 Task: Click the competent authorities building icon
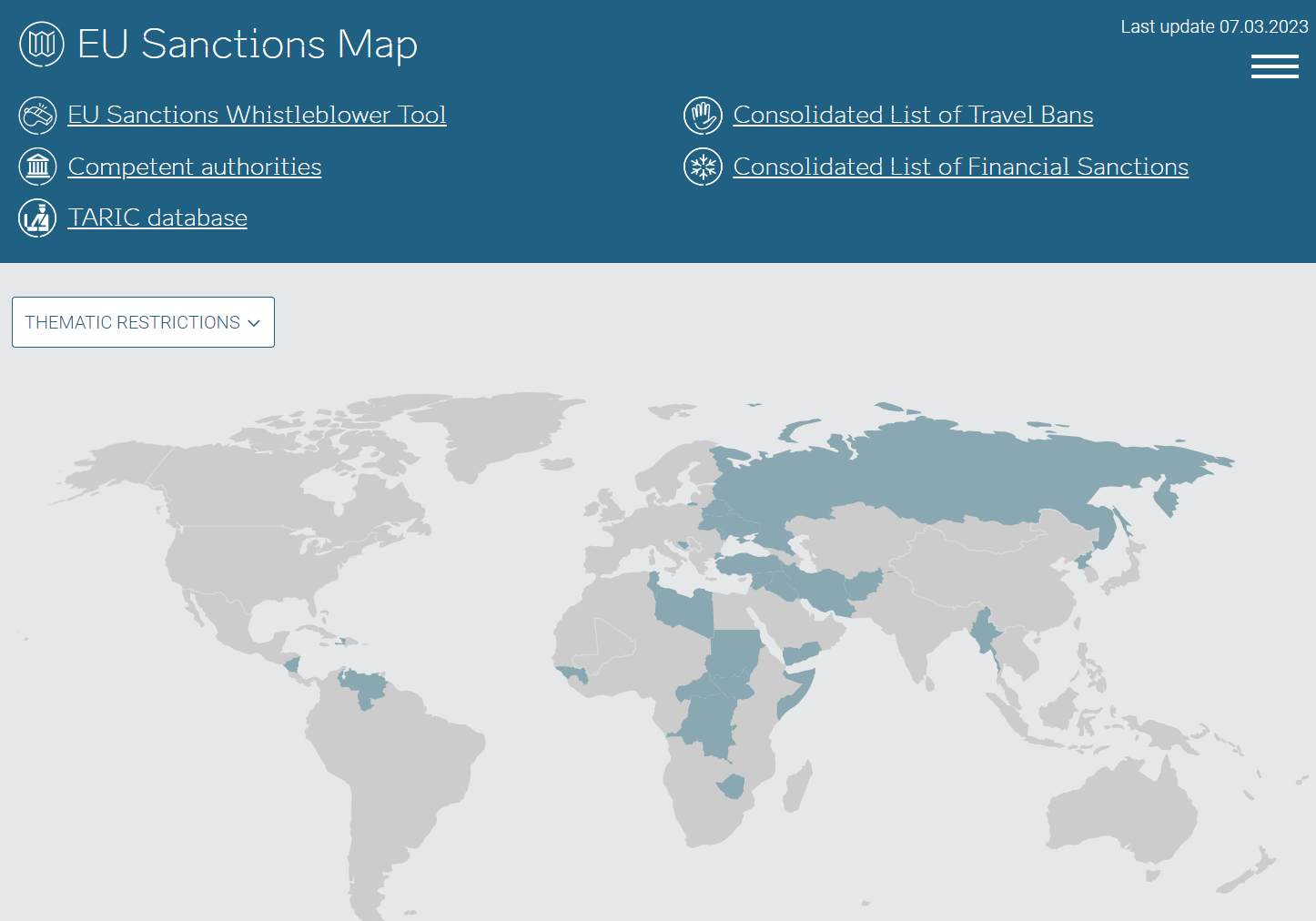click(x=38, y=167)
